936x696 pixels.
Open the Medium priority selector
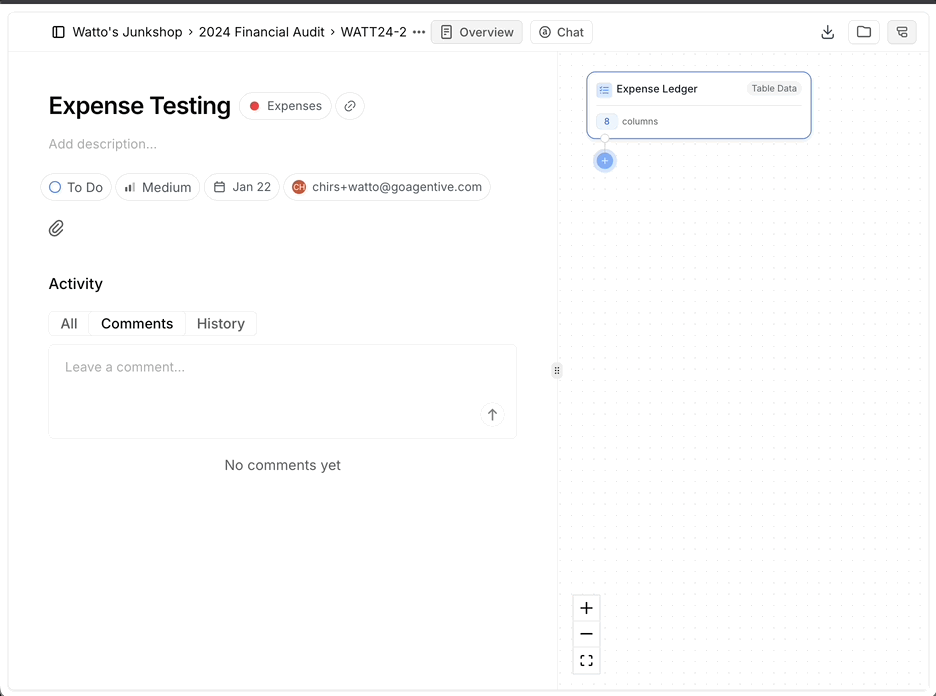point(157,187)
